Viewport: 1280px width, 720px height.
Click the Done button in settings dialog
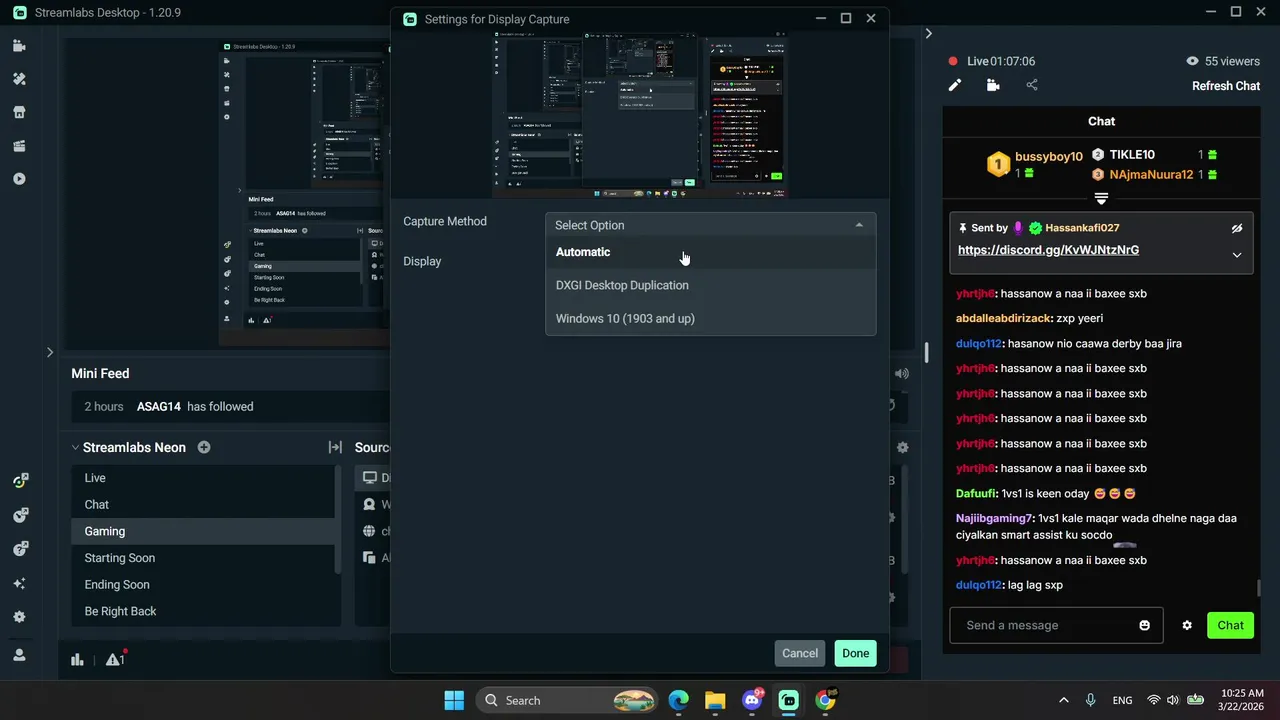tap(855, 653)
